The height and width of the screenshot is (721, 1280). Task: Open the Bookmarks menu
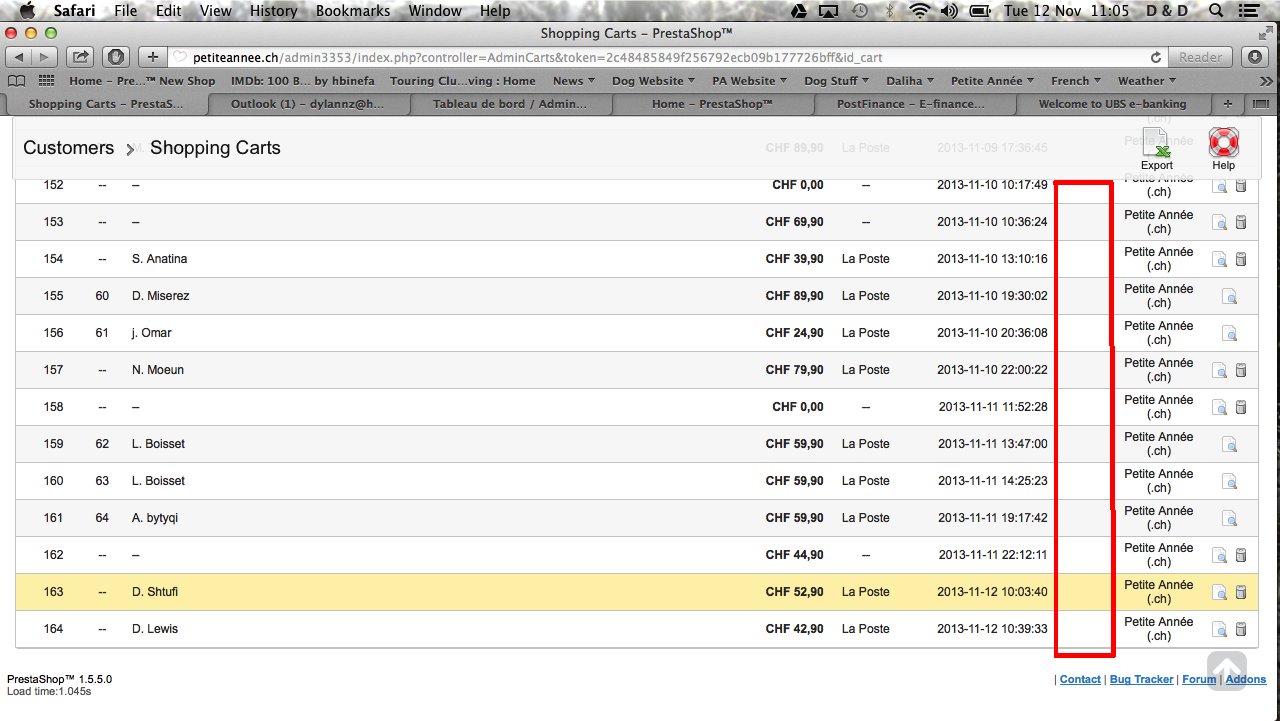(353, 11)
